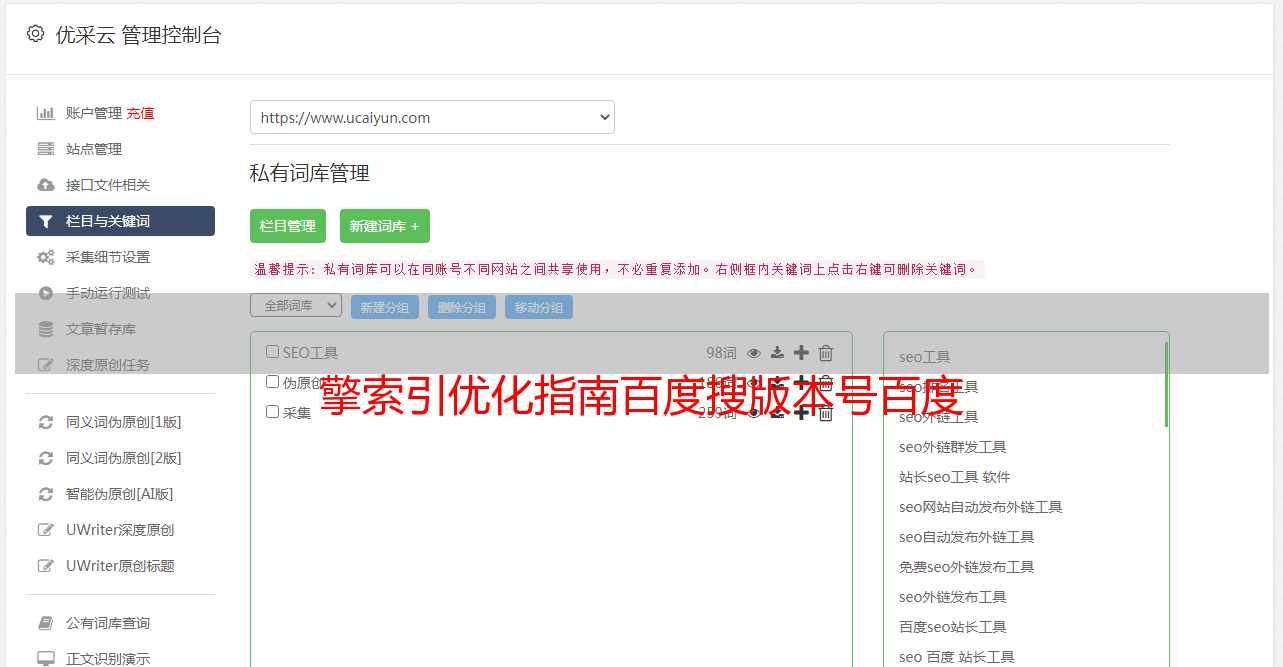Click the 新建词库 + button
This screenshot has height=667, width=1283.
(x=385, y=226)
